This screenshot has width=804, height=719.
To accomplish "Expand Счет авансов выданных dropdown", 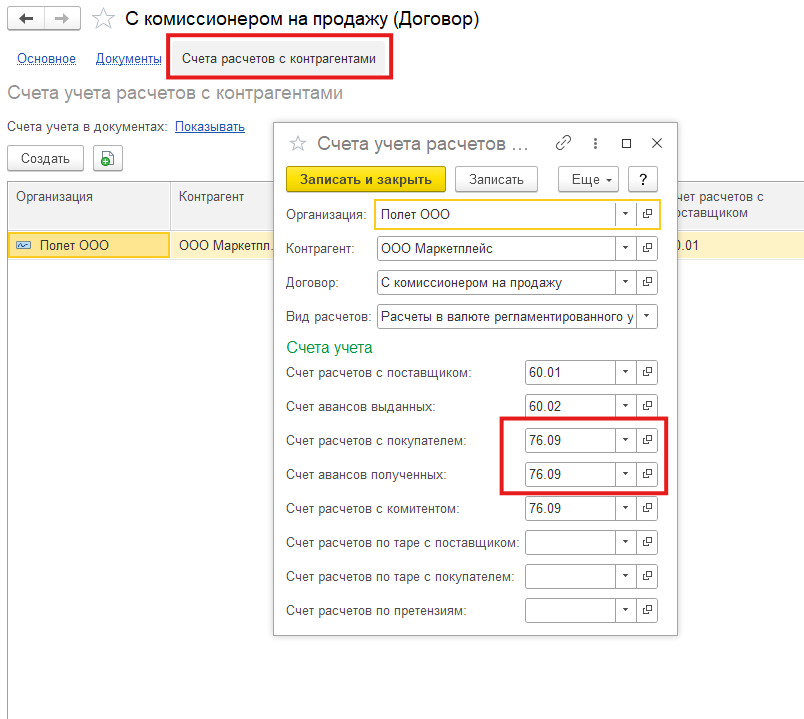I will 625,406.
